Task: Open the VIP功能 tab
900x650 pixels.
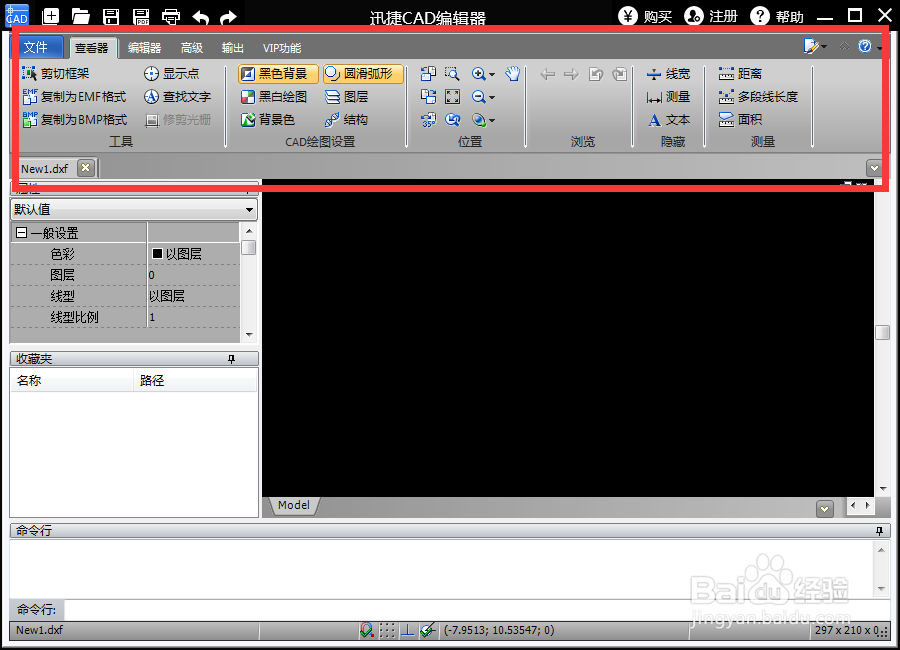Action: tap(282, 48)
